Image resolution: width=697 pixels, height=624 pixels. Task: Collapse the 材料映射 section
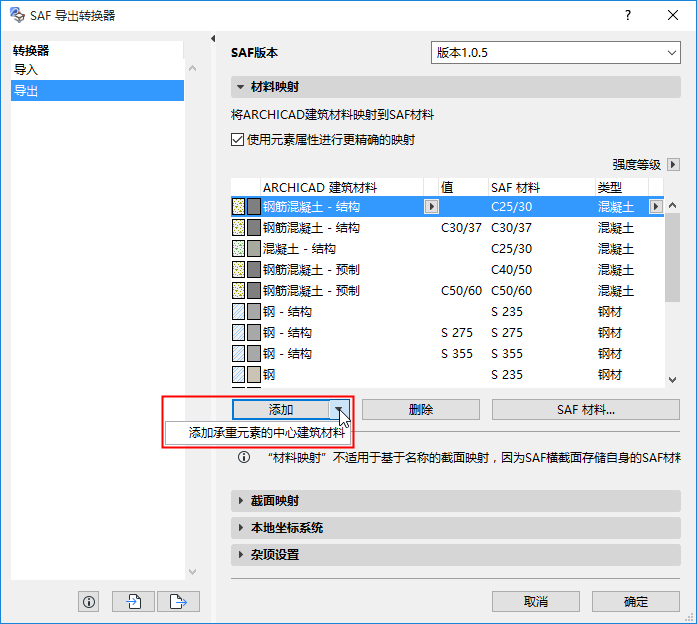click(240, 87)
